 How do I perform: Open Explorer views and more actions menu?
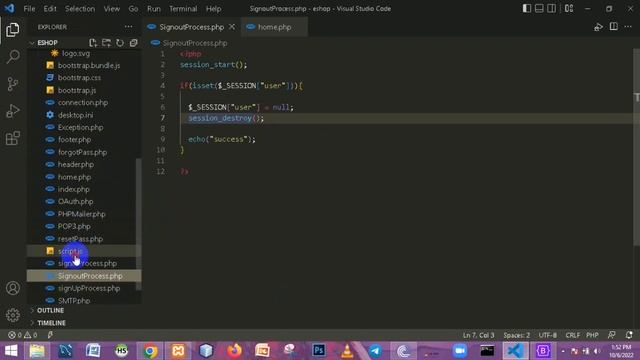(x=129, y=27)
